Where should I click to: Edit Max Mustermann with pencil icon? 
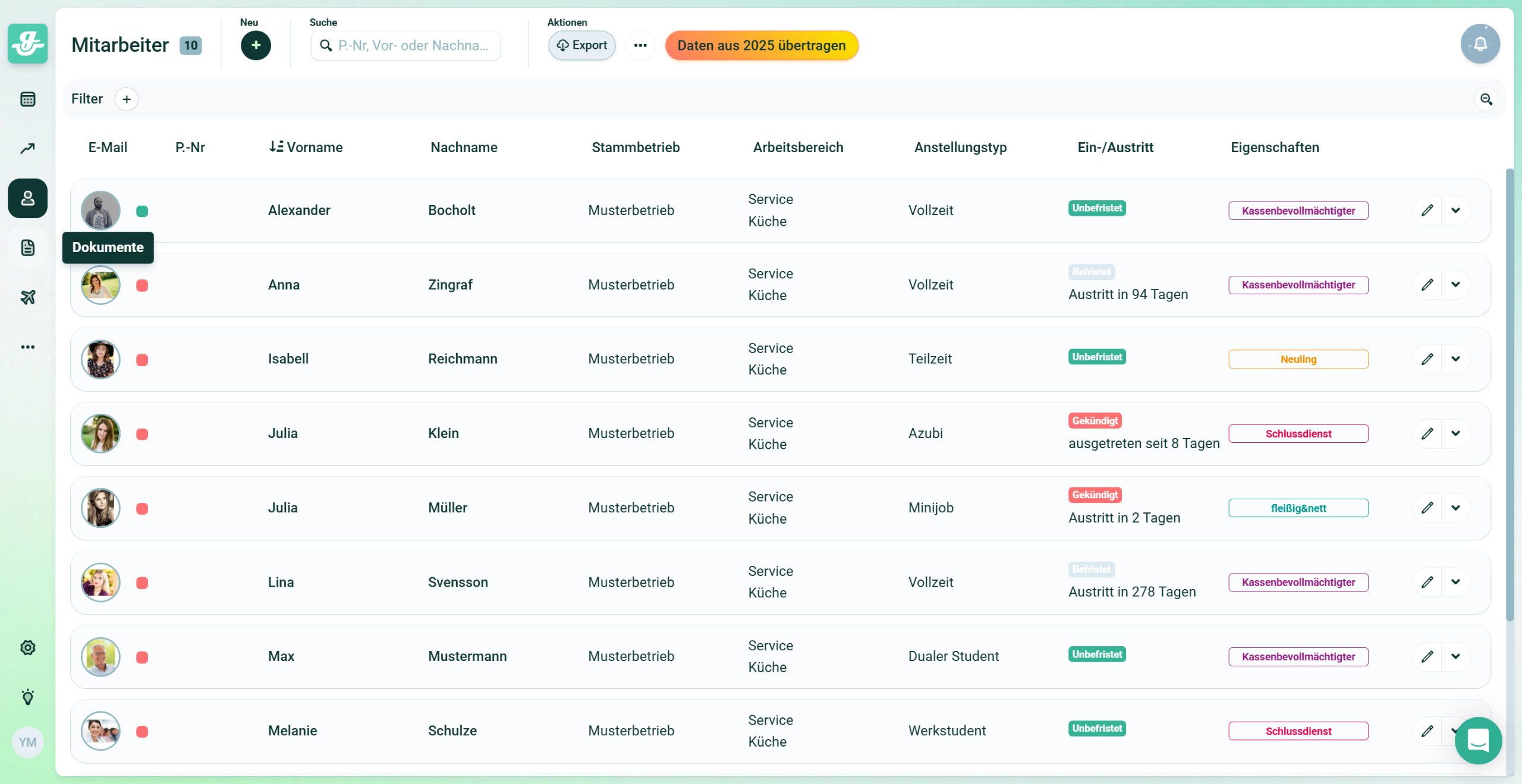[x=1427, y=656]
